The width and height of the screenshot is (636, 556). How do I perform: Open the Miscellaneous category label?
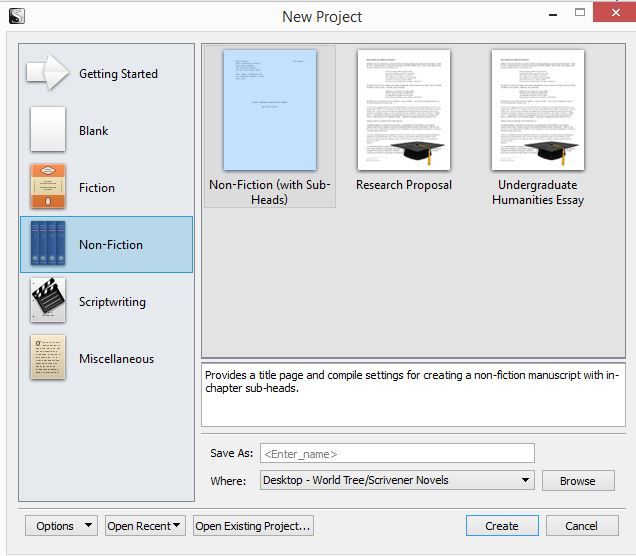click(116, 359)
